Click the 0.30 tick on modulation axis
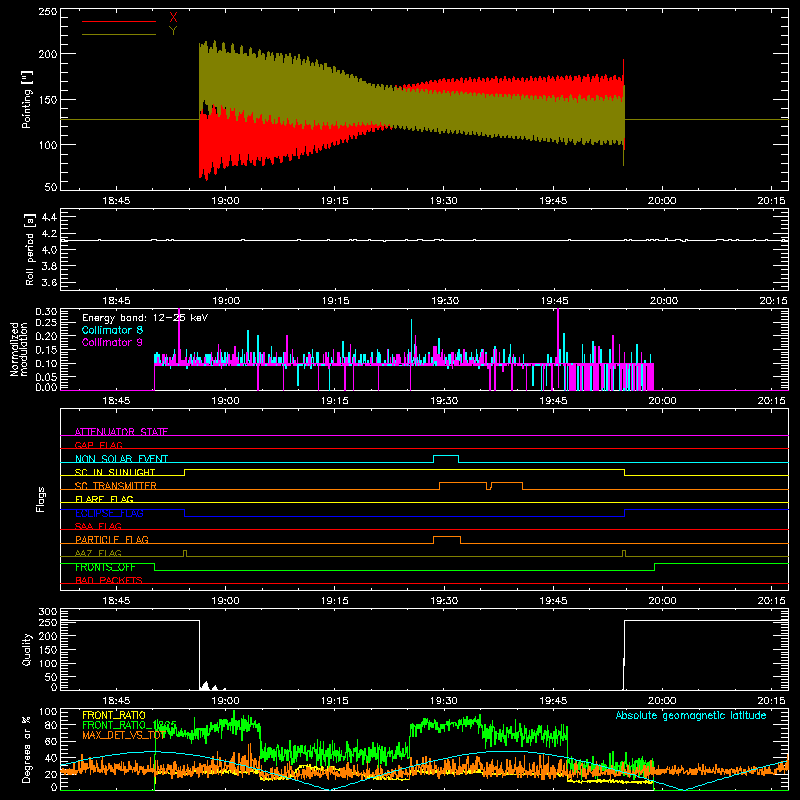Image resolution: width=800 pixels, height=800 pixels. click(x=46, y=312)
